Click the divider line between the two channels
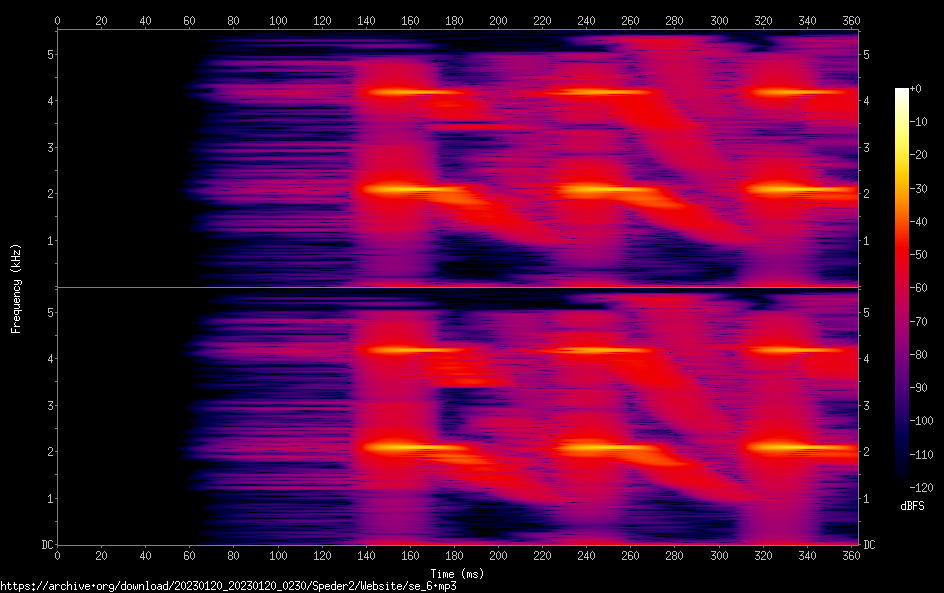This screenshot has width=944, height=593. tap(458, 288)
